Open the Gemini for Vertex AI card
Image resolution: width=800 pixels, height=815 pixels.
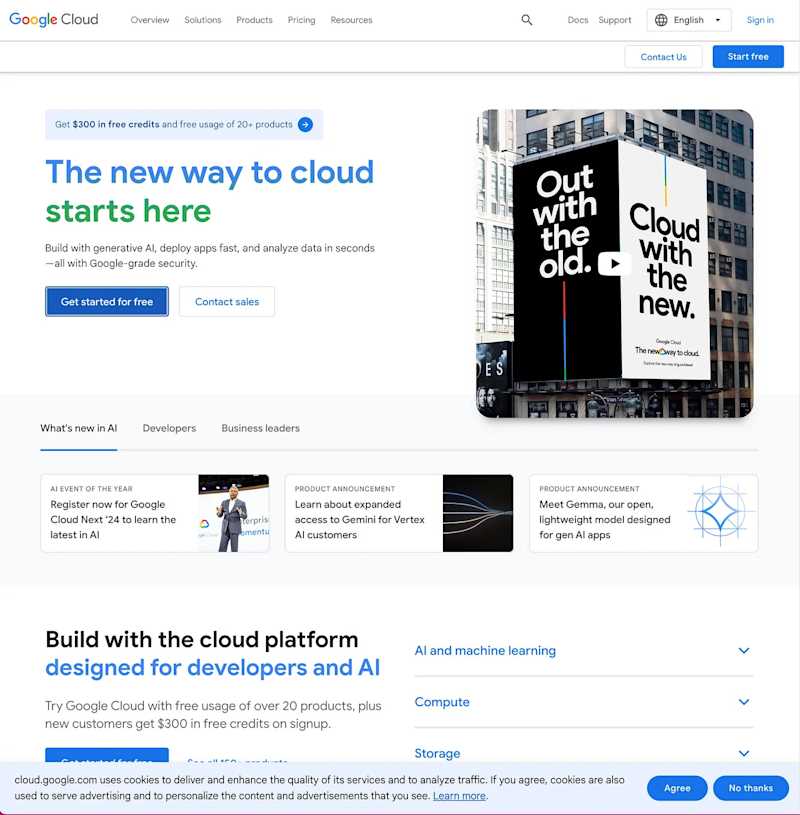coord(399,513)
